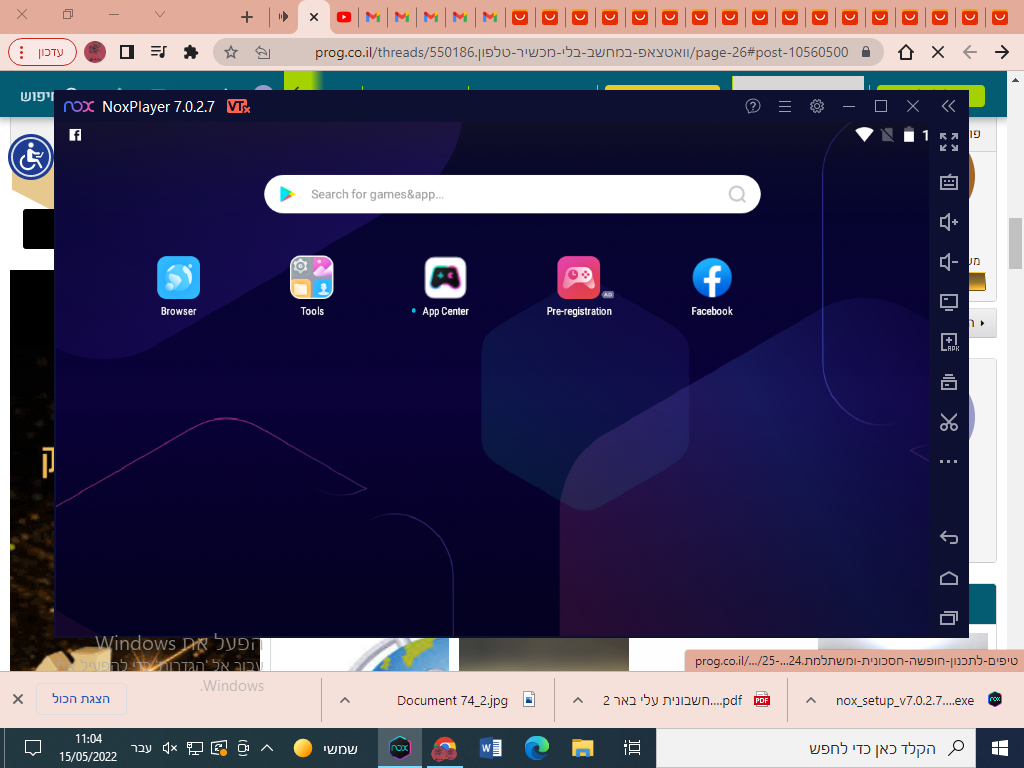Take screenshot with scissors icon
This screenshot has height=768, width=1024.
(949, 422)
